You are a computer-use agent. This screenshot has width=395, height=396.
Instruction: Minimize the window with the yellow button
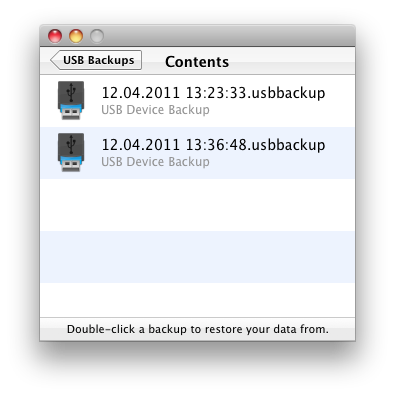(x=76, y=36)
